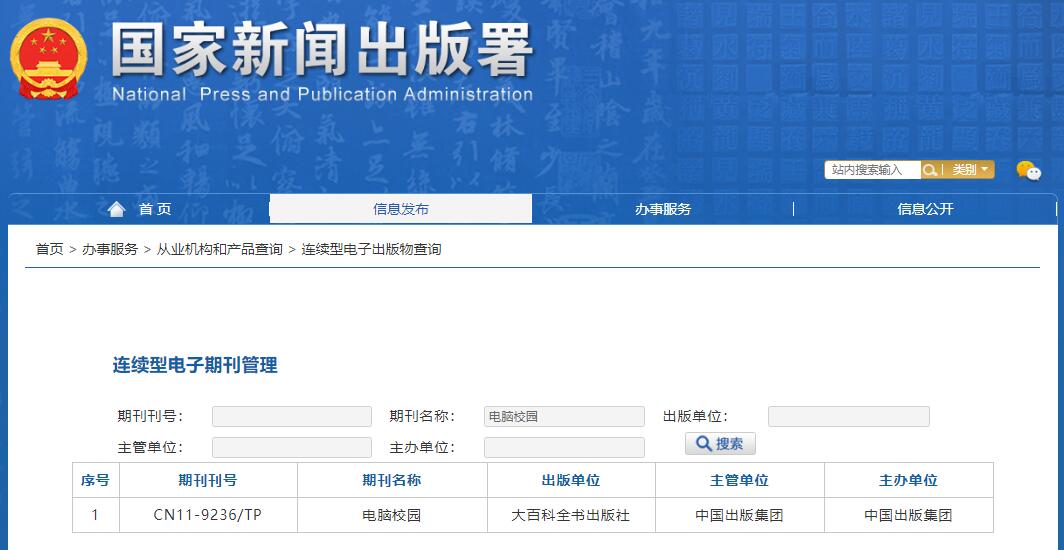
Task: Click the 主办单位 column header
Action: pyautogui.click(x=908, y=480)
